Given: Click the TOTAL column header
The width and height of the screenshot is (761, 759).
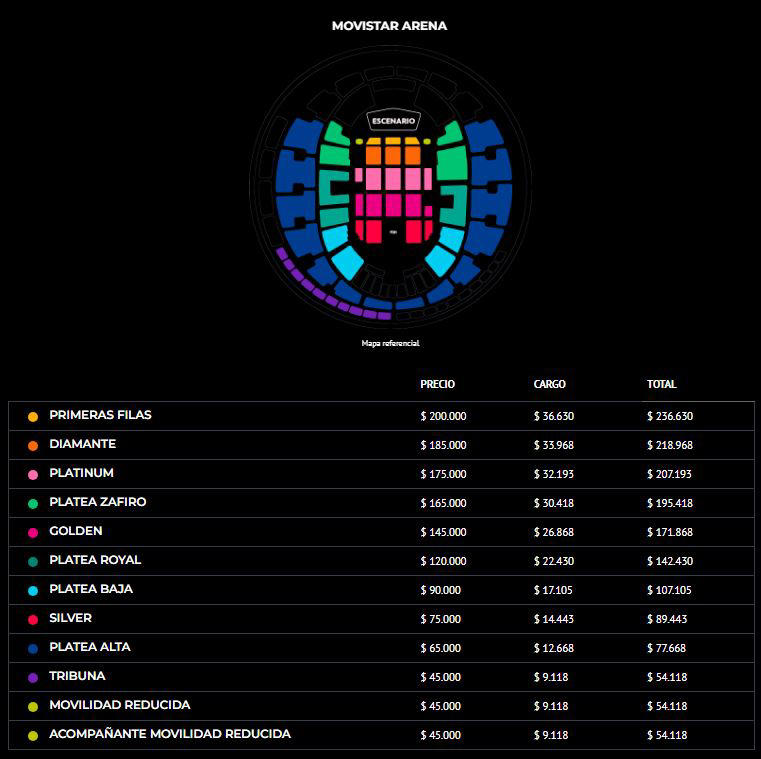Looking at the screenshot, I should 662,384.
